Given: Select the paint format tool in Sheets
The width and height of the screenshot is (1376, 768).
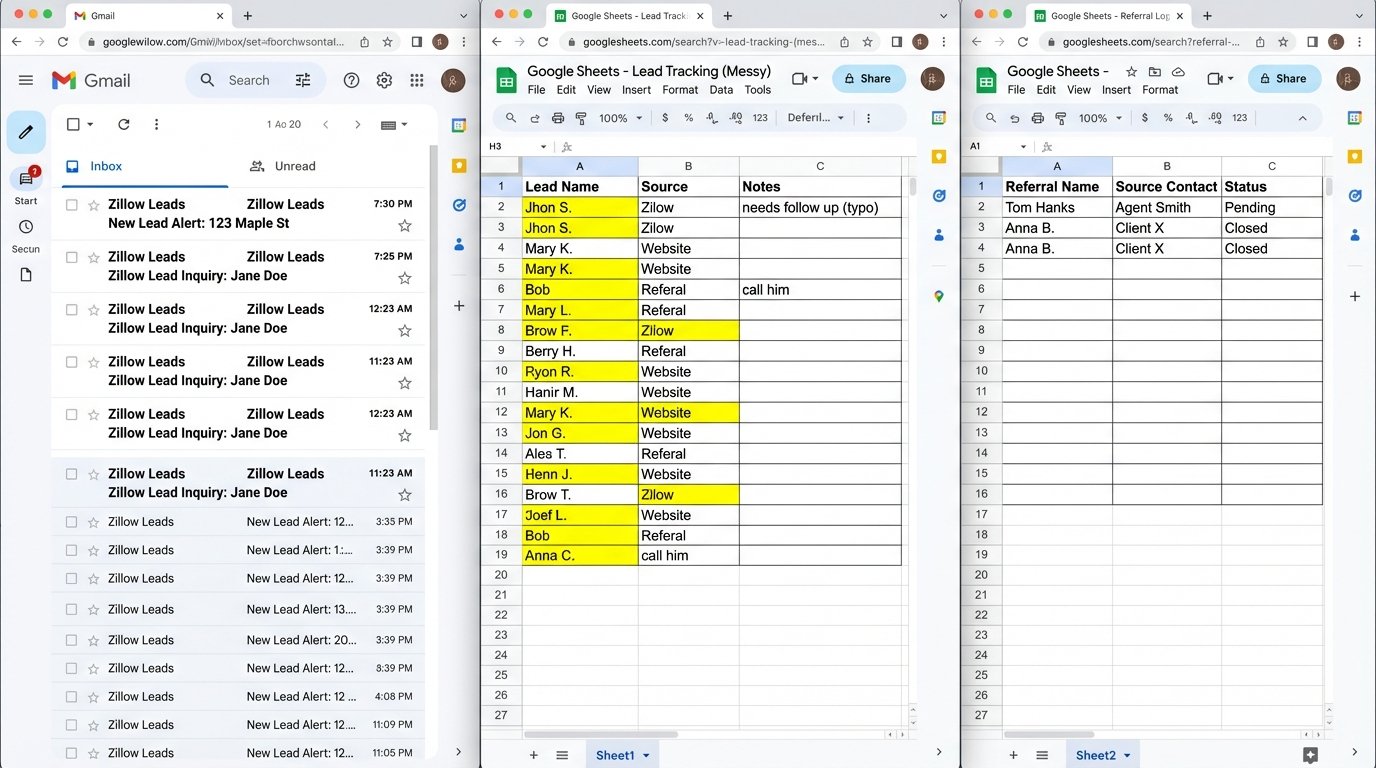Looking at the screenshot, I should point(583,117).
